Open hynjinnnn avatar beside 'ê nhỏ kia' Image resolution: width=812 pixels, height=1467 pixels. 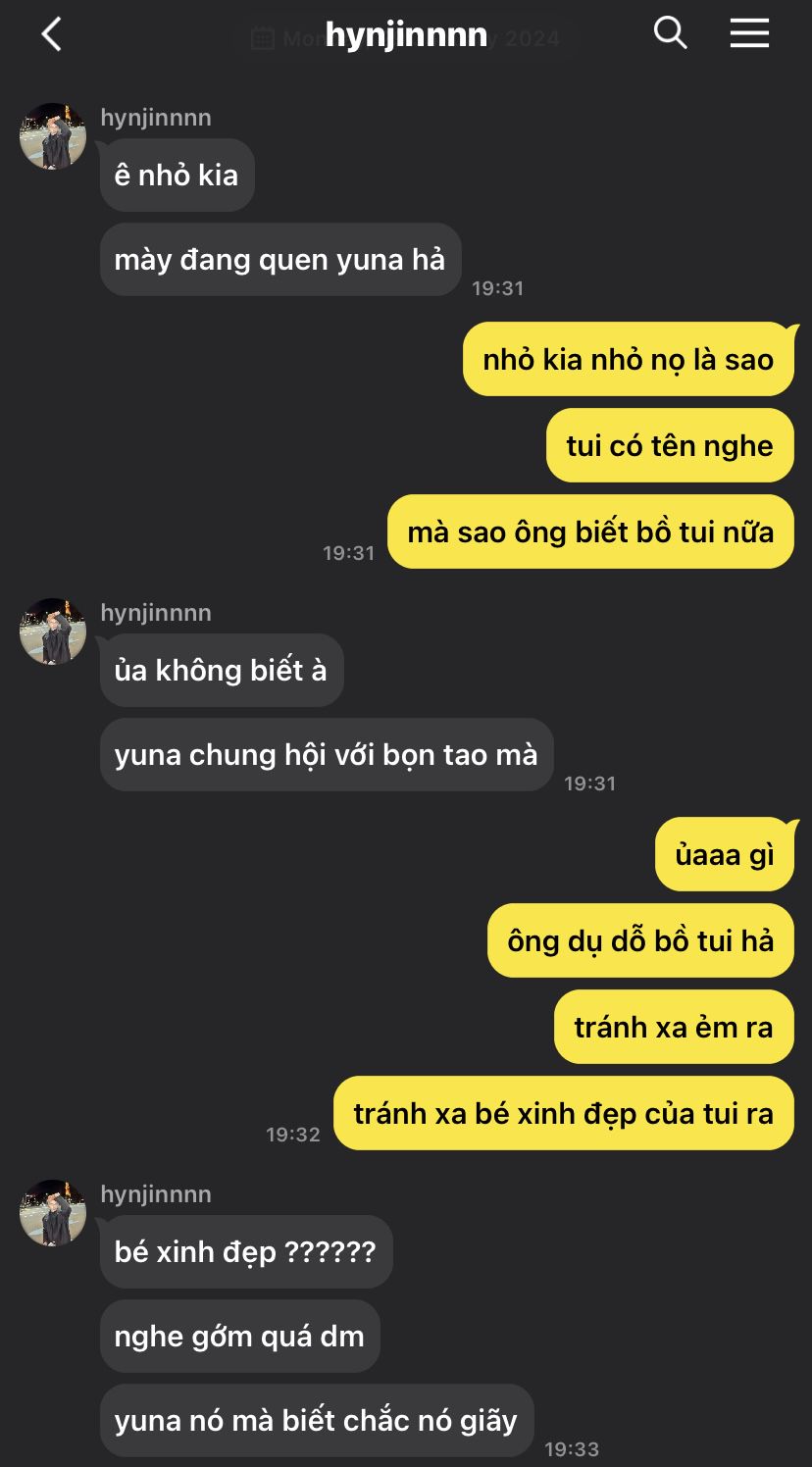(x=53, y=136)
